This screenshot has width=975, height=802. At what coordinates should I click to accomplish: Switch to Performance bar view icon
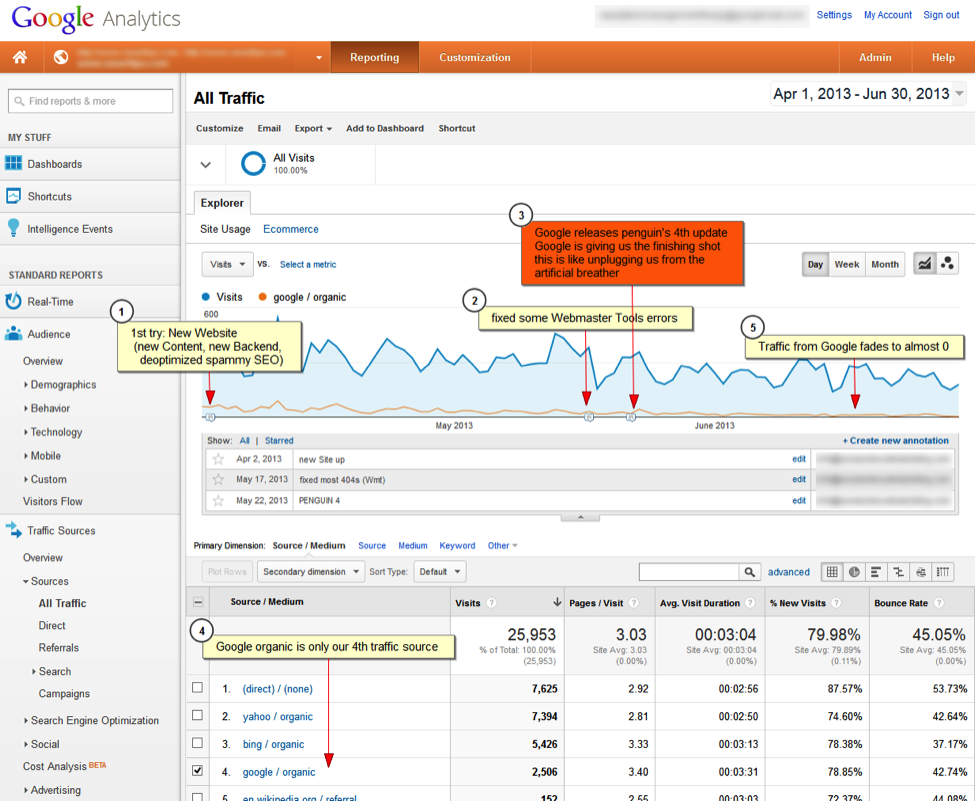coord(876,572)
